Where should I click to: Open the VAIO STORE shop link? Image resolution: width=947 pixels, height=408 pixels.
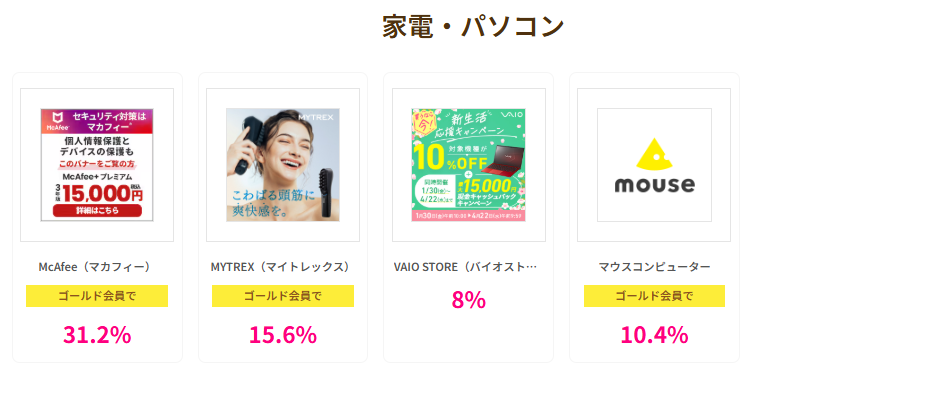click(x=466, y=267)
